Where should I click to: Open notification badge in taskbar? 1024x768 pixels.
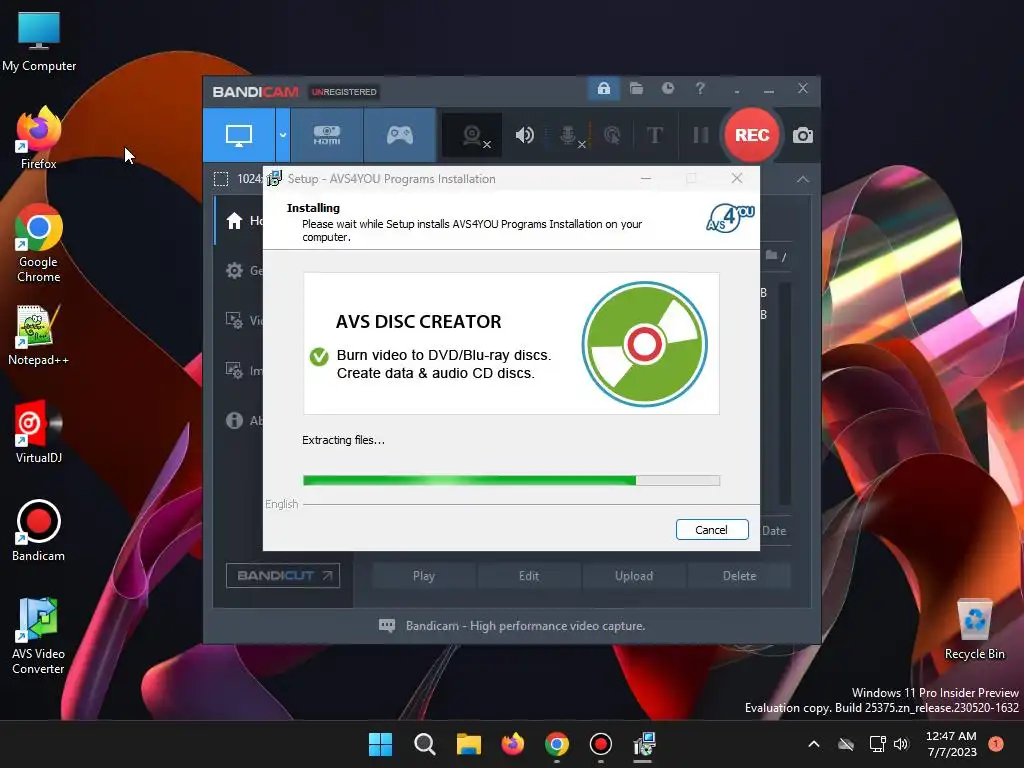pyautogui.click(x=996, y=744)
